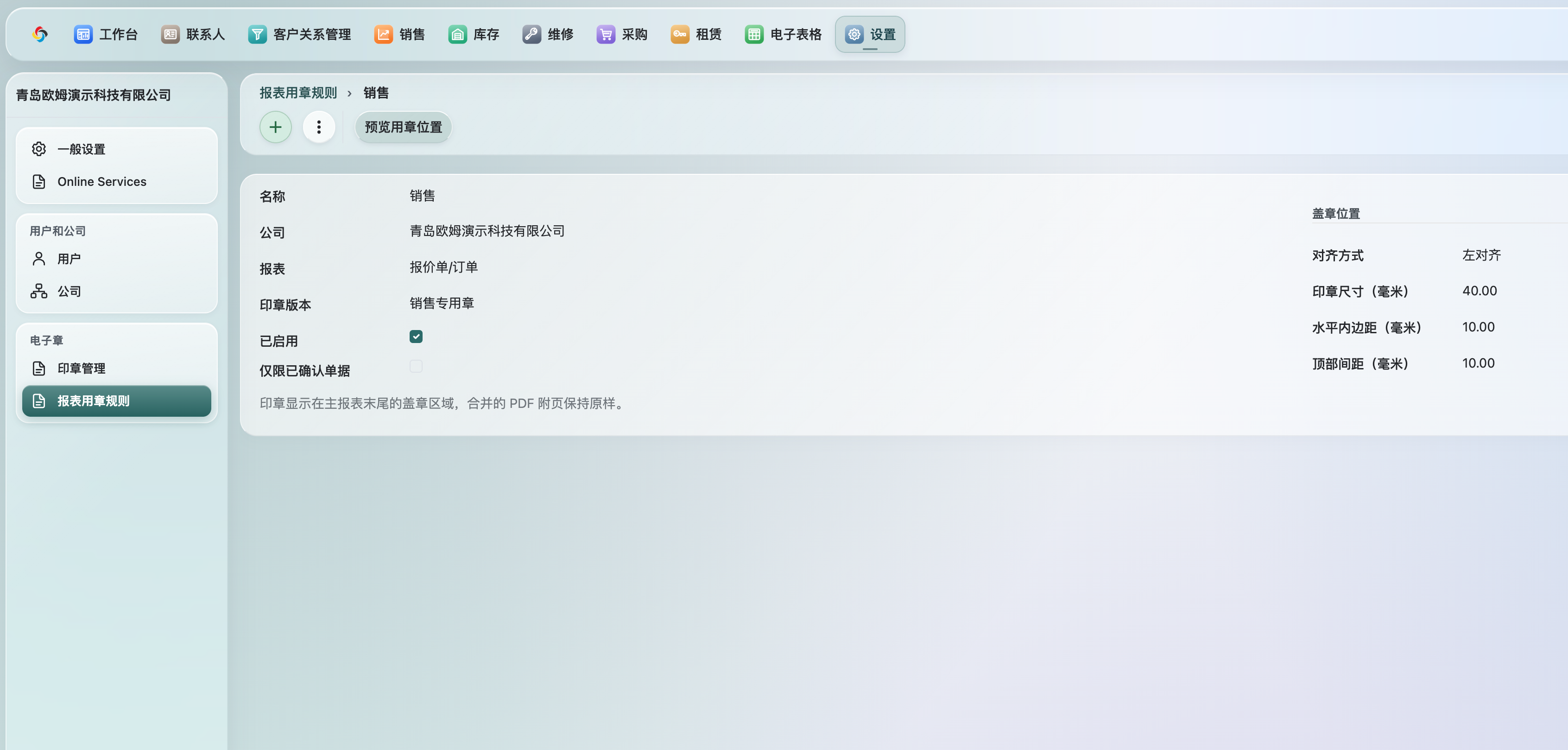The image size is (1568, 750).
Task: Click the 名称 field value 销售
Action: pyautogui.click(x=423, y=196)
